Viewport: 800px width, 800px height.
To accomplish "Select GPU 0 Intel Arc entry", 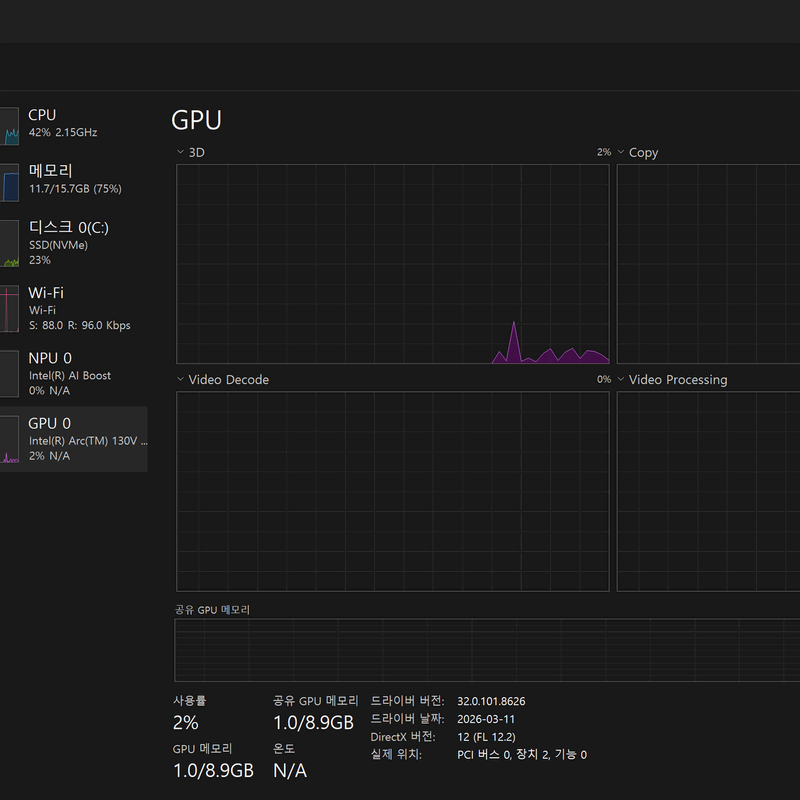I will tap(73, 439).
